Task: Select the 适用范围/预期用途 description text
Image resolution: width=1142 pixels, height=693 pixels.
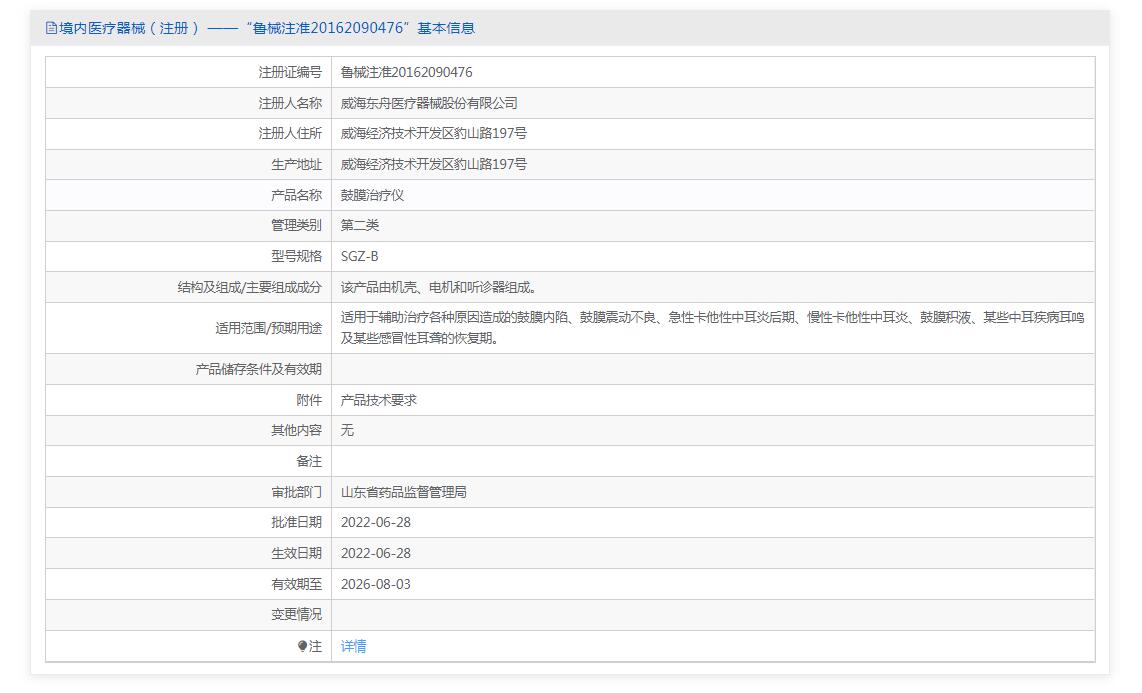Action: coord(712,328)
